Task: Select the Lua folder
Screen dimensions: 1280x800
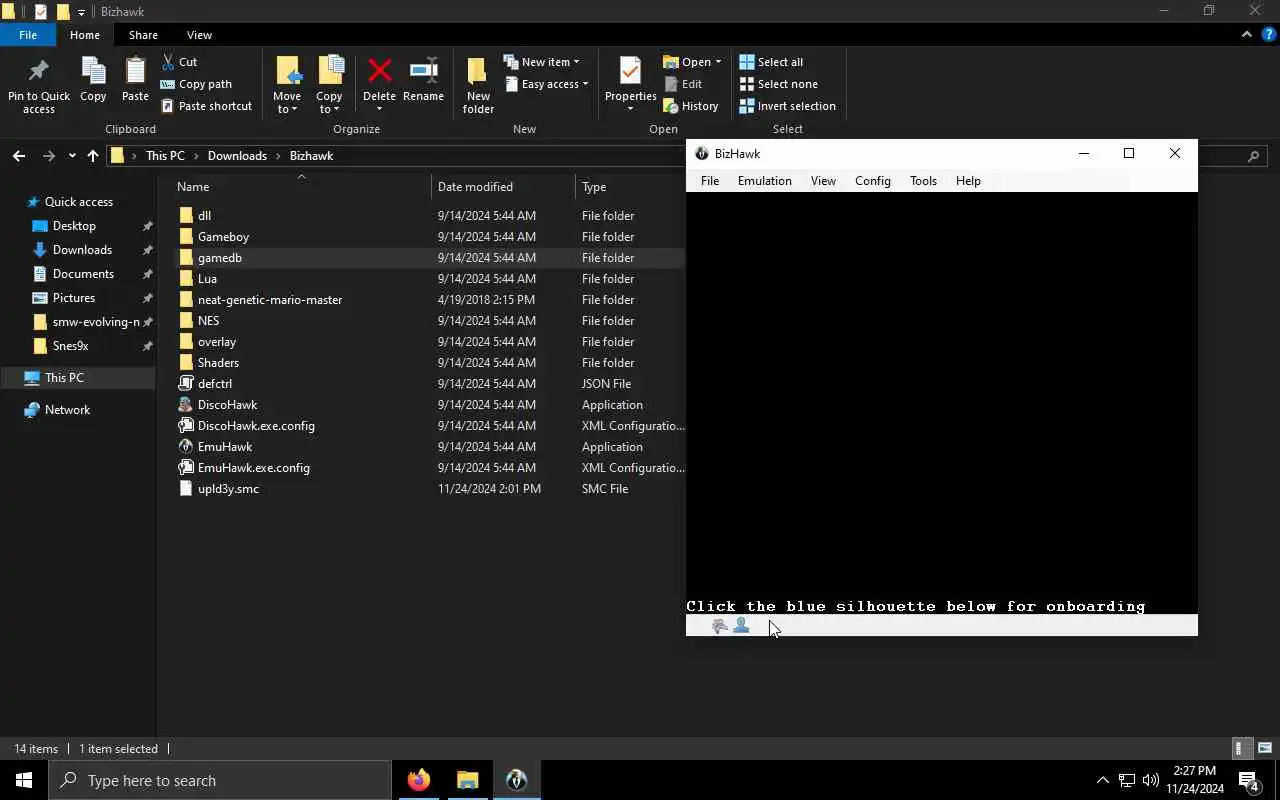Action: coord(207,279)
